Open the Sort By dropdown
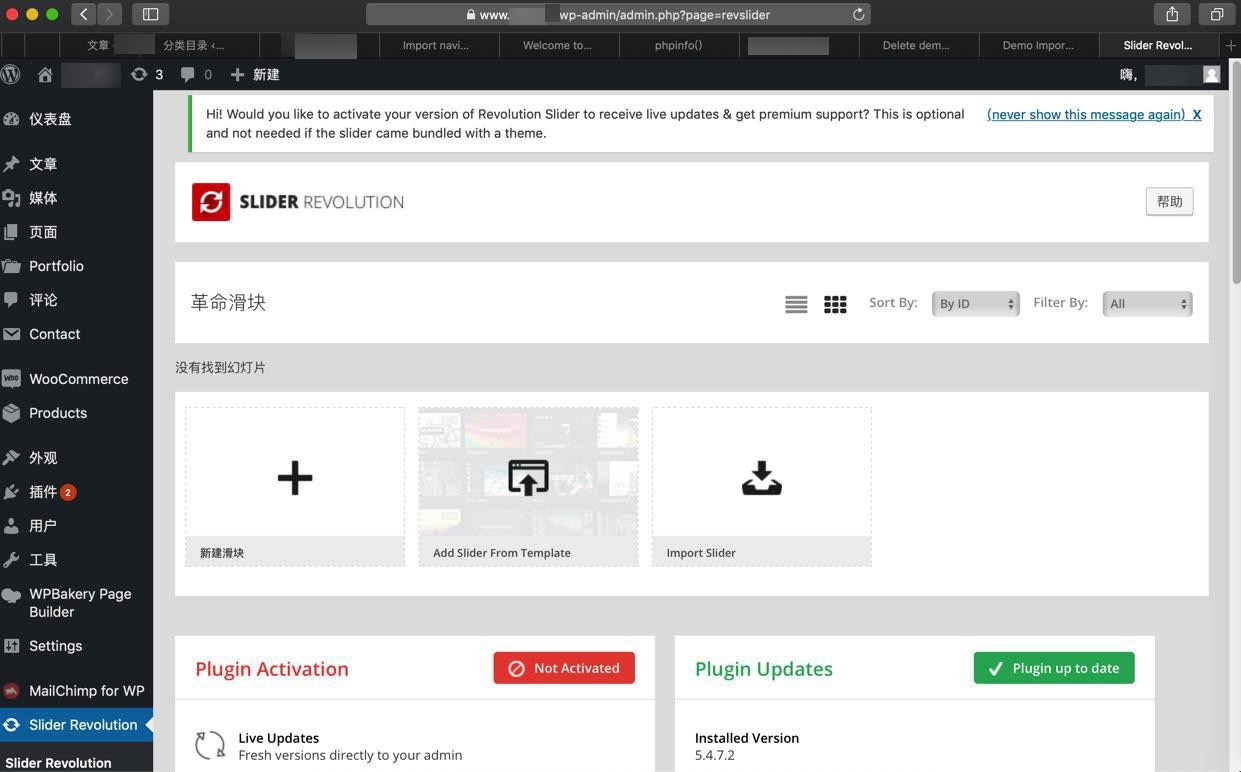 click(975, 303)
